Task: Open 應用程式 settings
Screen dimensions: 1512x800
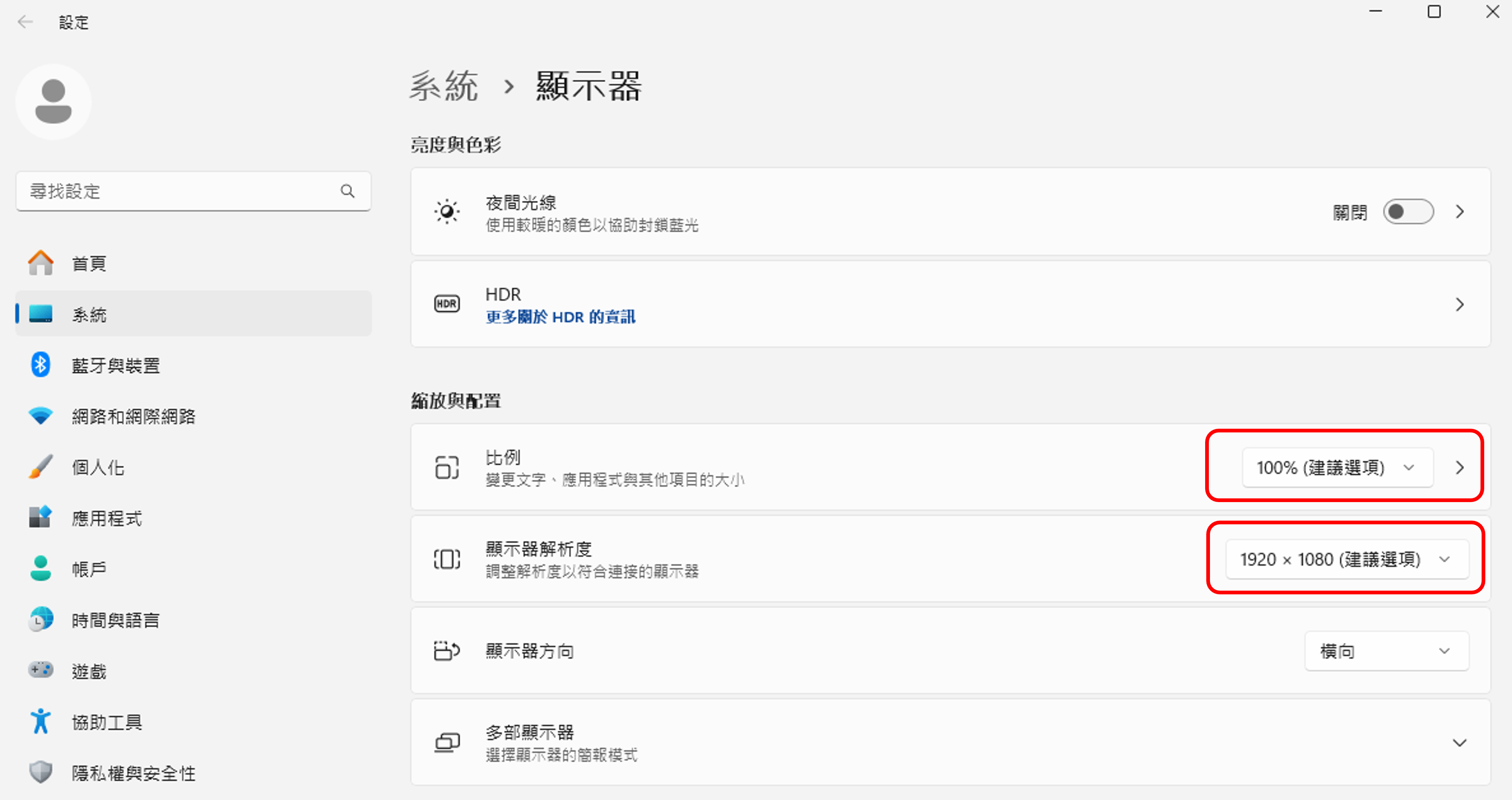Action: click(x=194, y=517)
